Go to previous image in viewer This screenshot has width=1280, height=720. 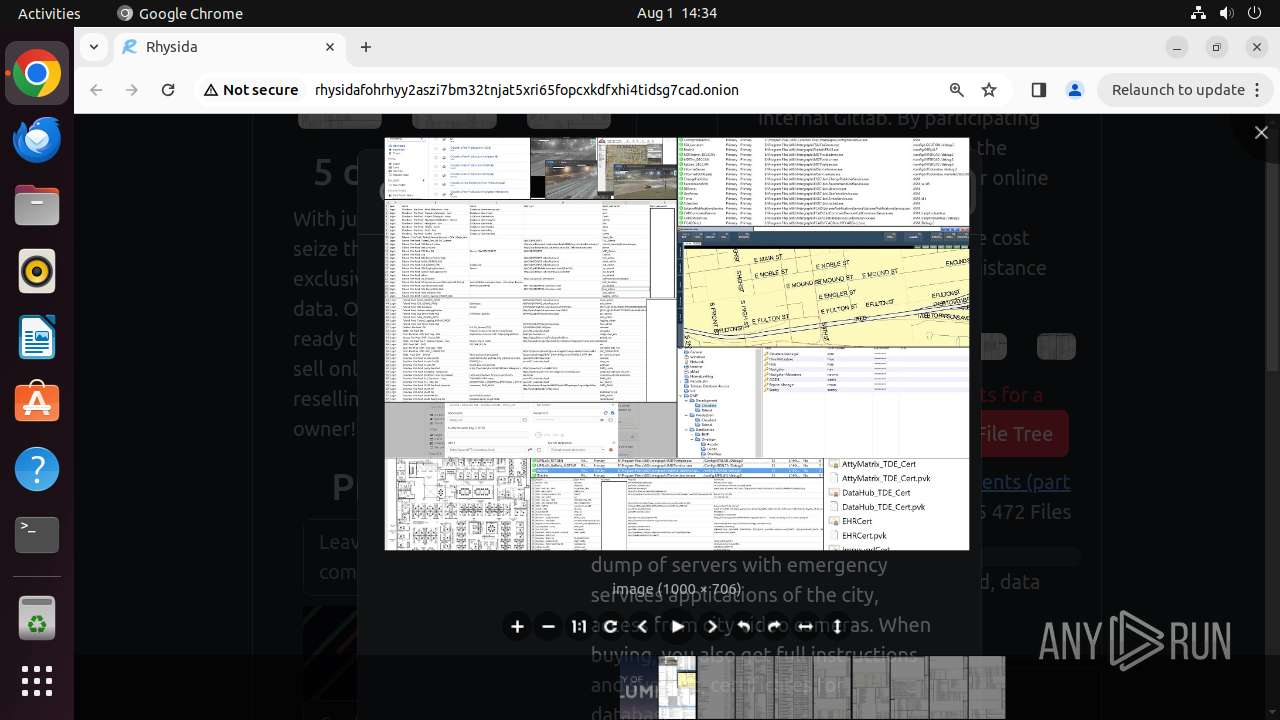point(643,627)
